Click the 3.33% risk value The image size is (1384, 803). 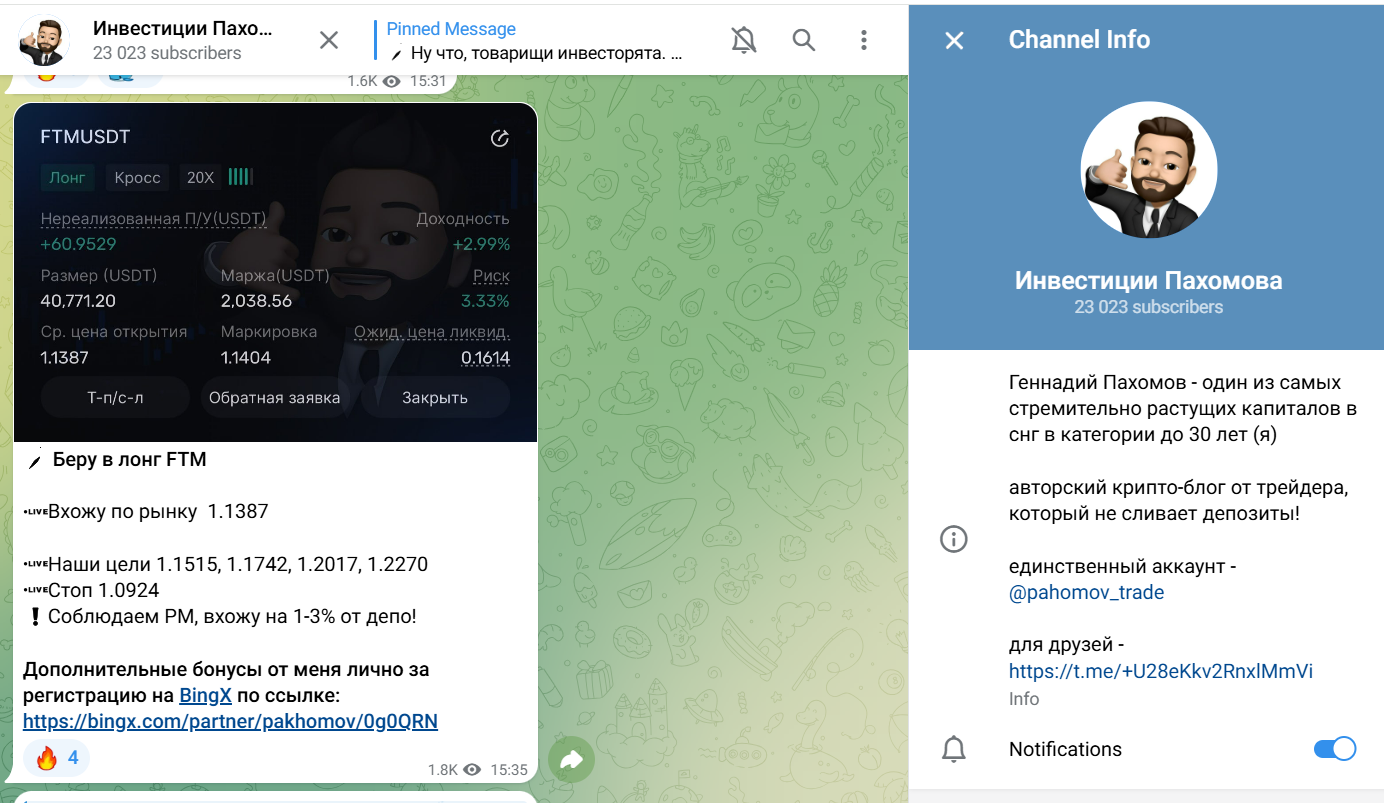(x=485, y=301)
